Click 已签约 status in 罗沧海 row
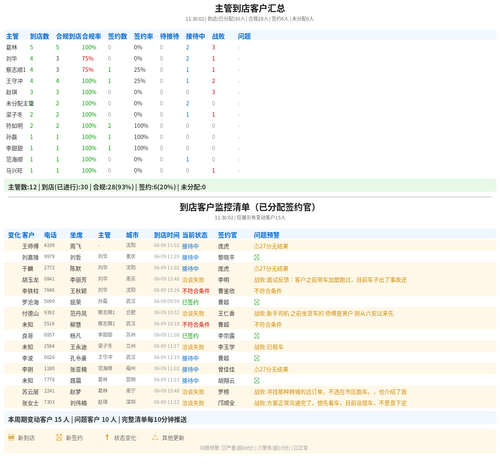 click(x=191, y=302)
